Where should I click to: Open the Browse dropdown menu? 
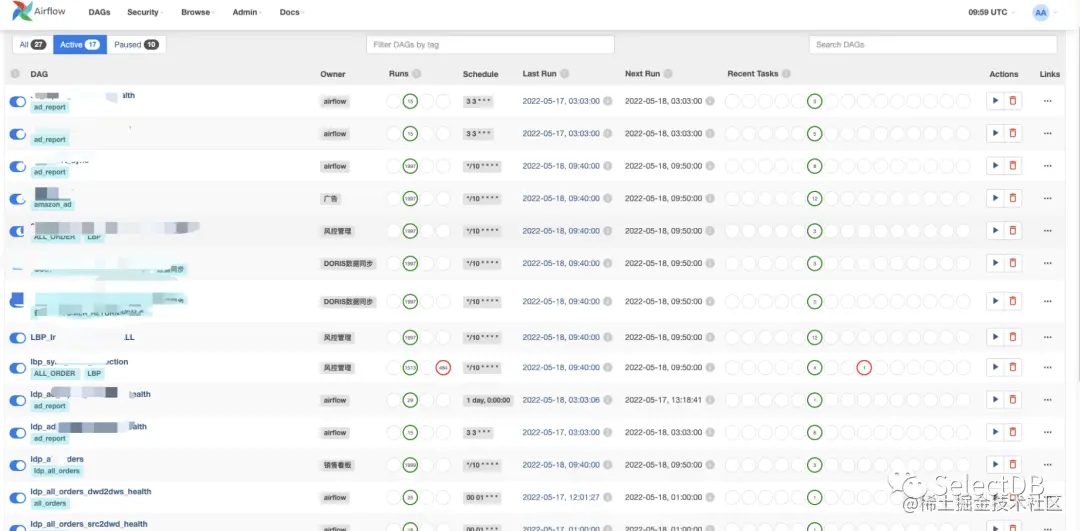click(198, 12)
